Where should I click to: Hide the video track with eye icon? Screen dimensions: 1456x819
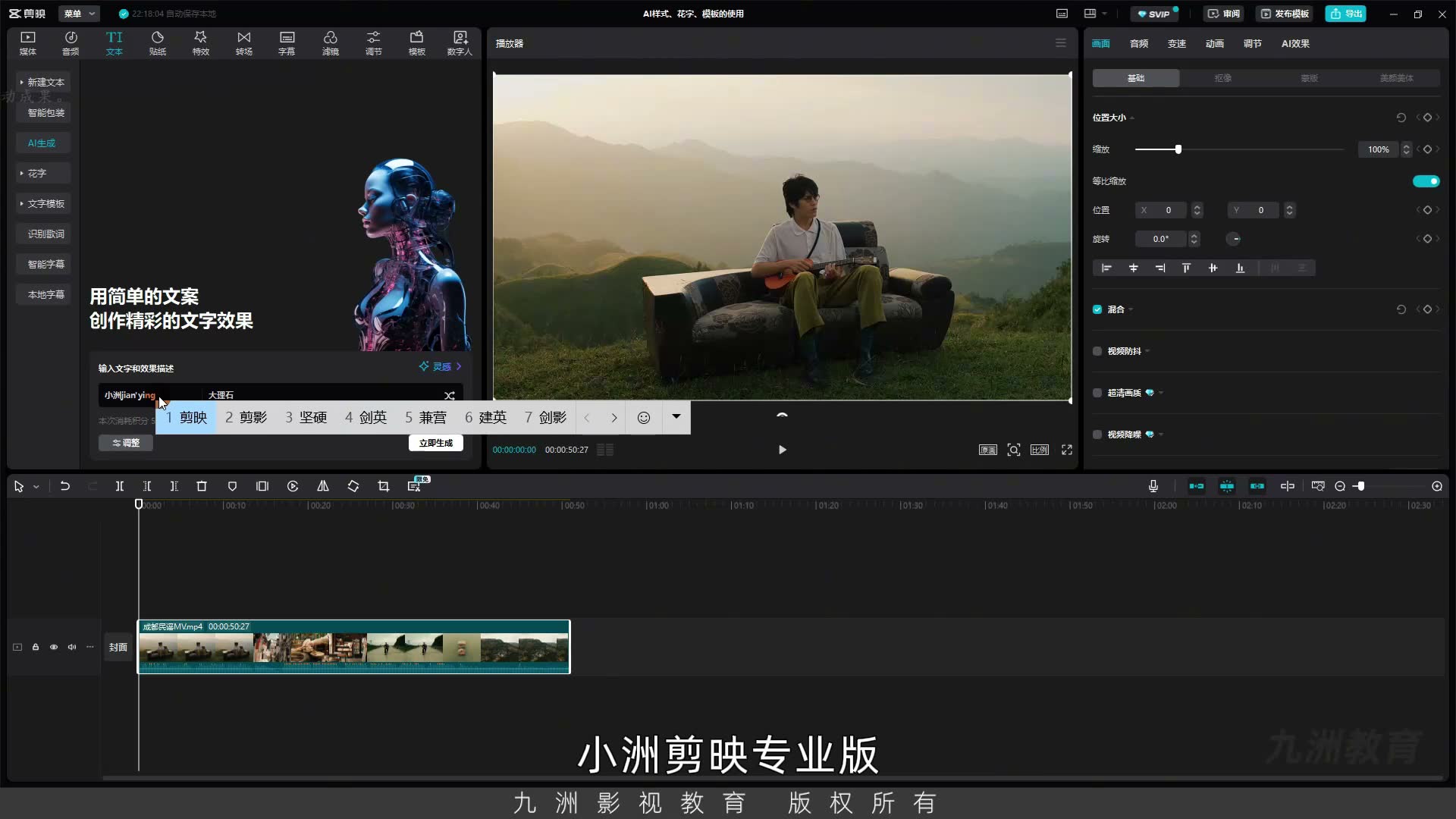click(54, 647)
